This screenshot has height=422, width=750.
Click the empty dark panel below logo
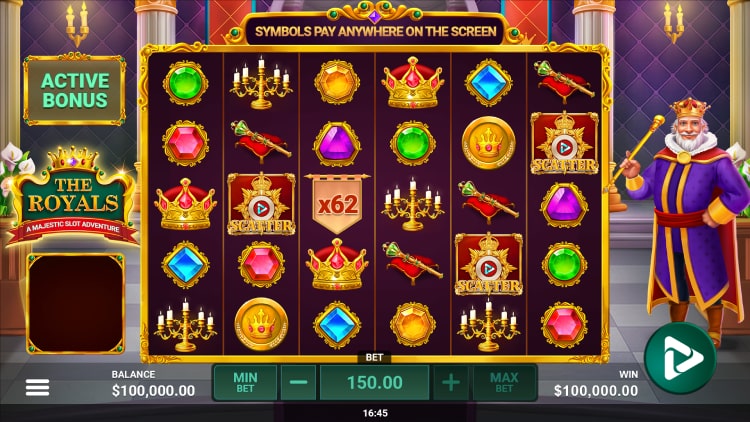(76, 304)
